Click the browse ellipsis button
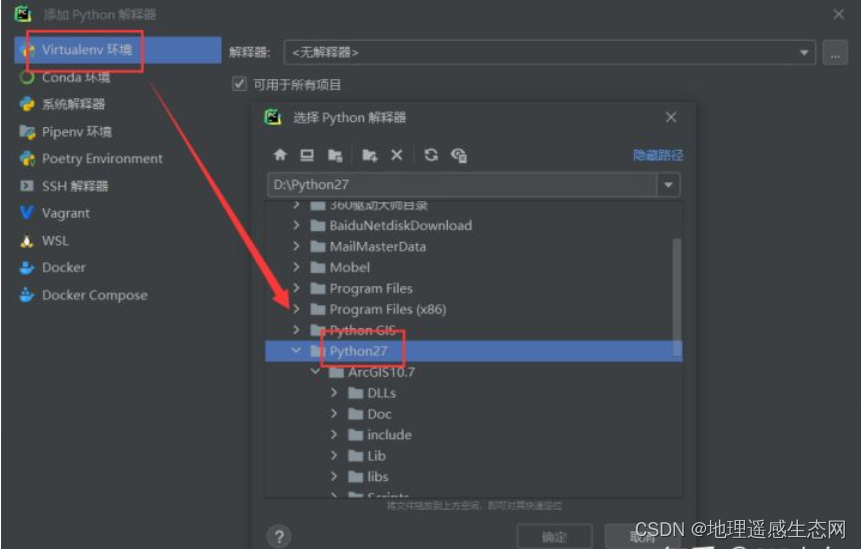This screenshot has width=861, height=549. click(x=835, y=53)
